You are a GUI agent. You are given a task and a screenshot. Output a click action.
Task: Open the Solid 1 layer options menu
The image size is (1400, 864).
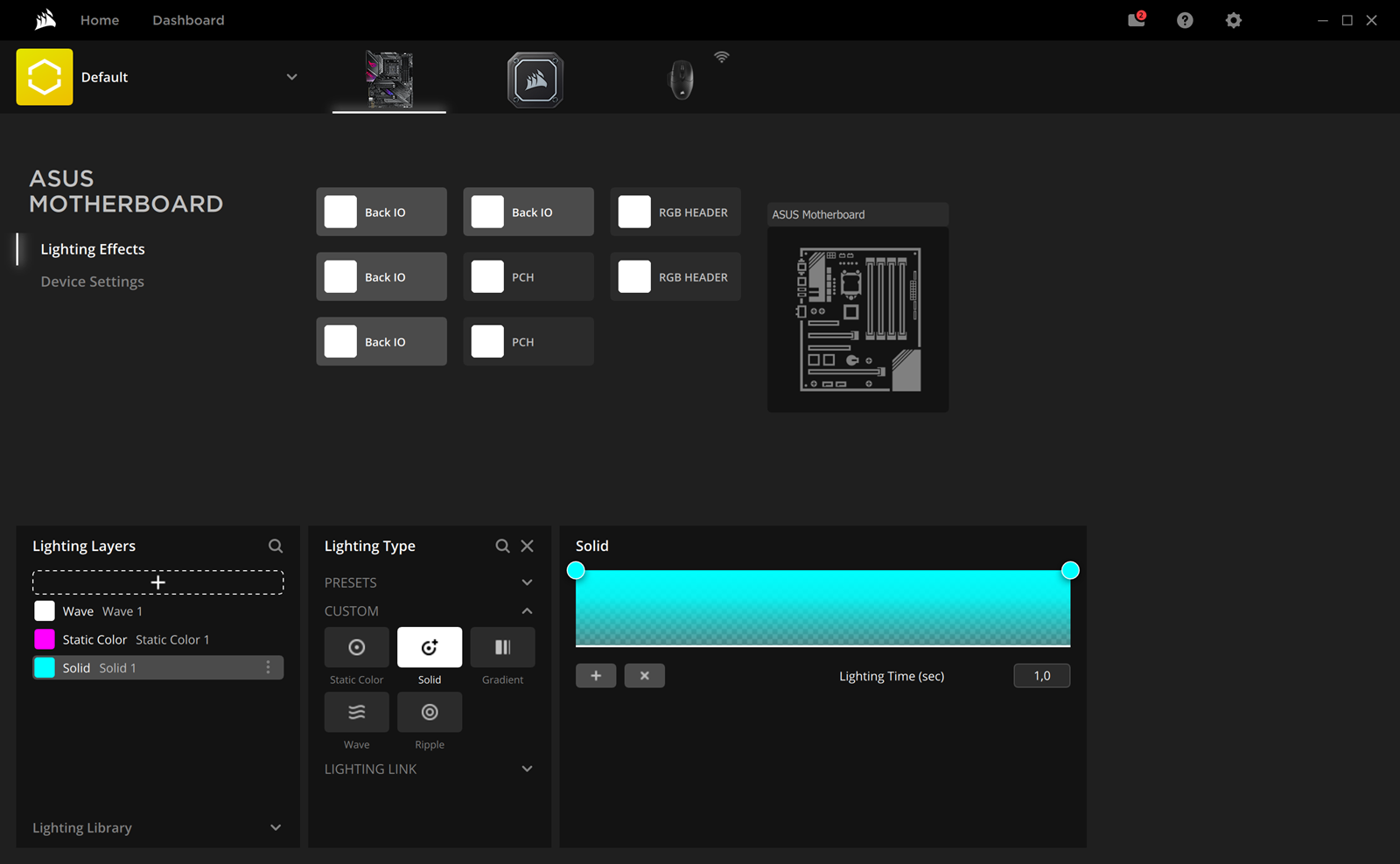pos(269,667)
